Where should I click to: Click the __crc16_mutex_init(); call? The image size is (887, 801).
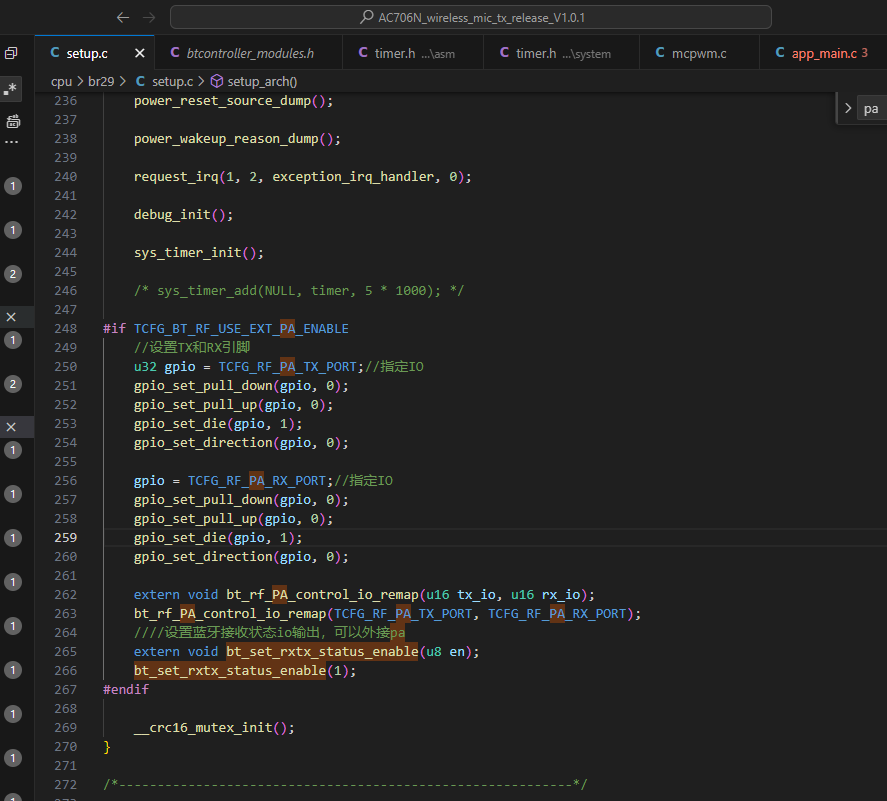tap(214, 727)
